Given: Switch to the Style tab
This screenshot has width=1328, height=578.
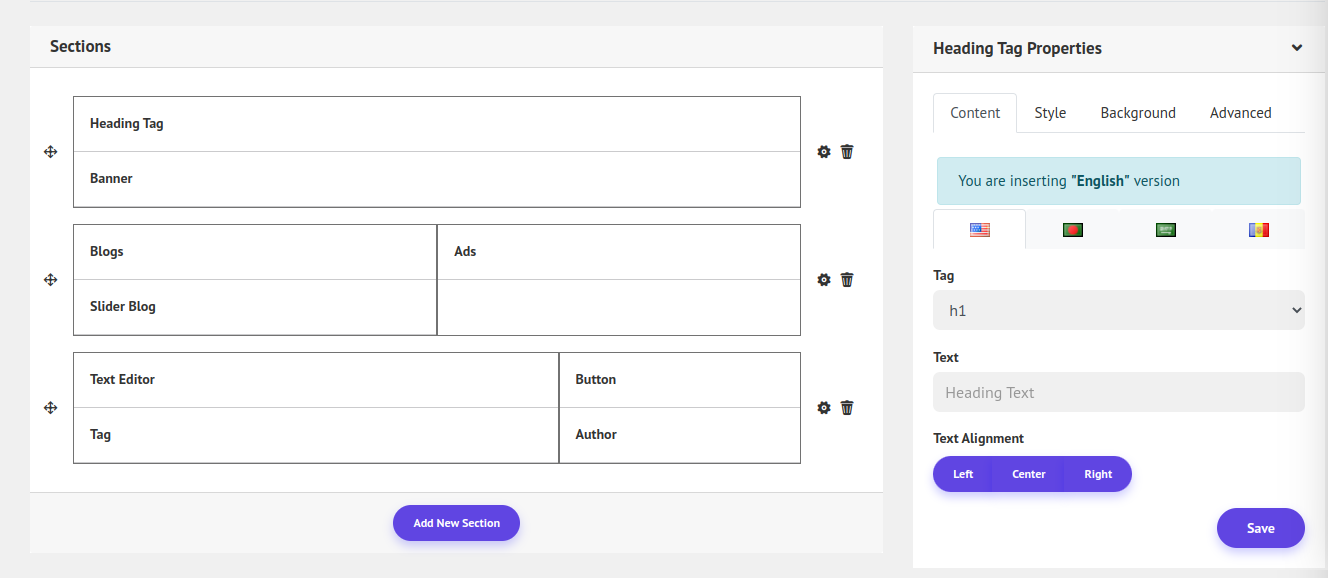Looking at the screenshot, I should (1050, 113).
